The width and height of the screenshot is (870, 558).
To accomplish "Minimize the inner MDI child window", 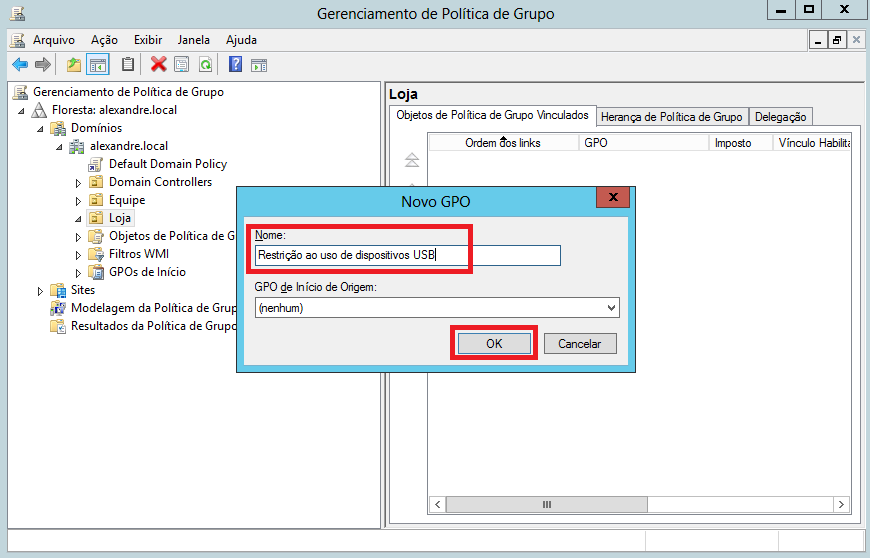I will (x=818, y=40).
